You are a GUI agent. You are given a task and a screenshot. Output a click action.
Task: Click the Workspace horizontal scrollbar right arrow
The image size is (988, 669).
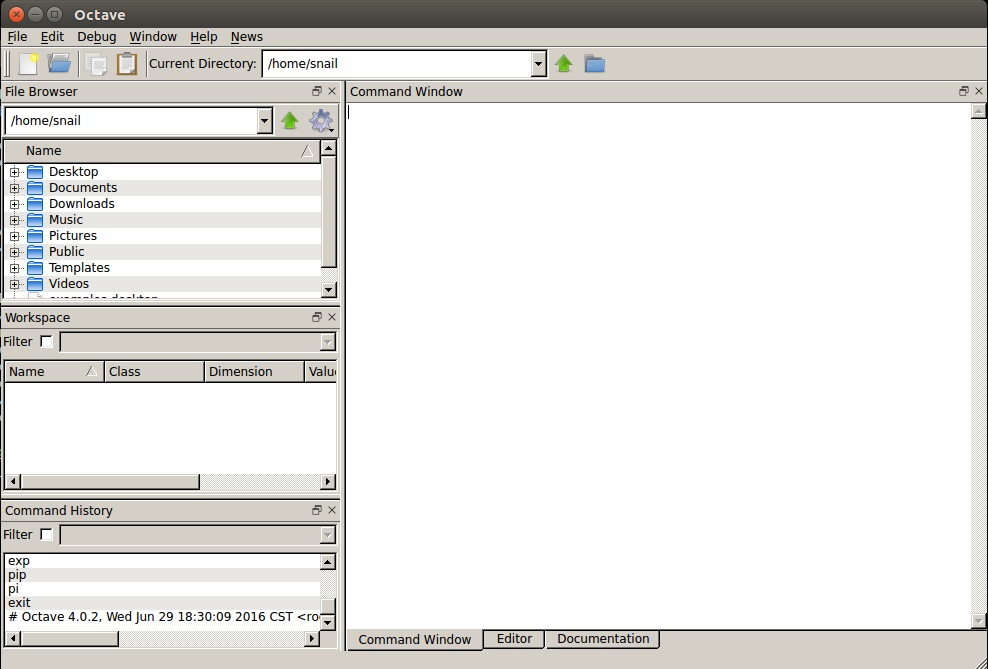click(328, 482)
